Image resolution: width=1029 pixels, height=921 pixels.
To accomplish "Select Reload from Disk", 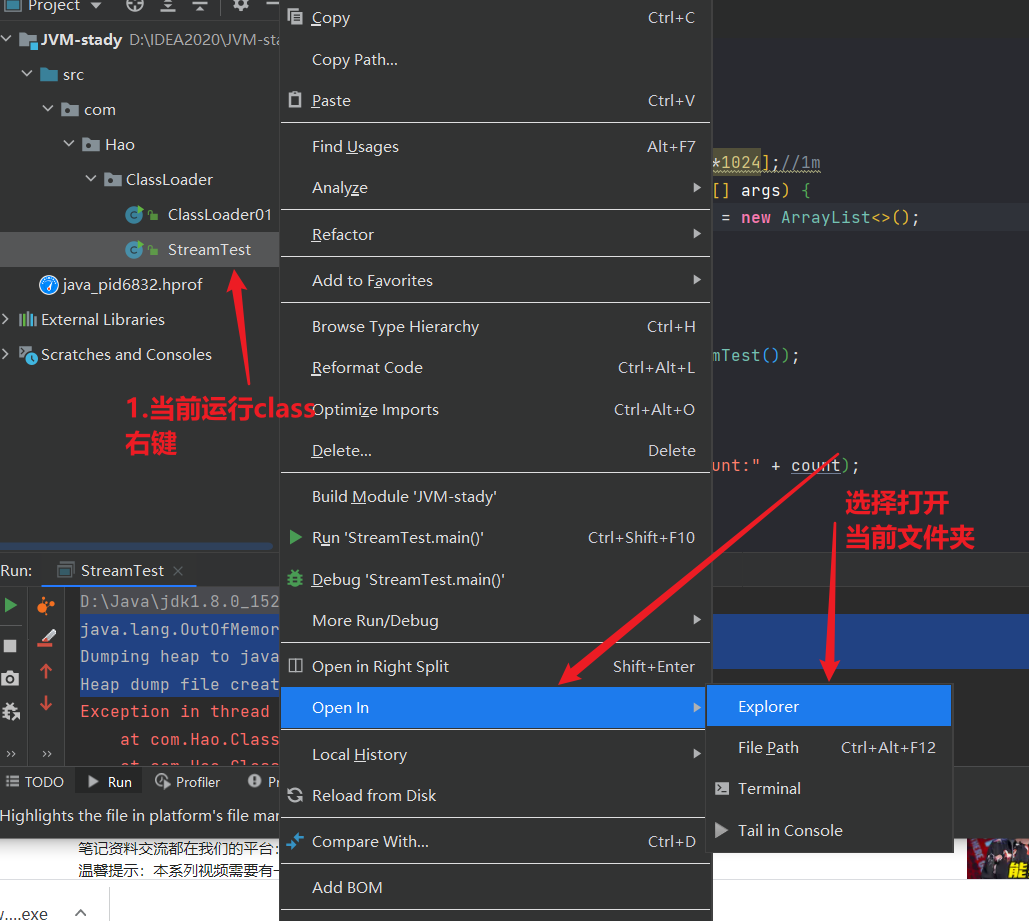I will tap(495, 796).
